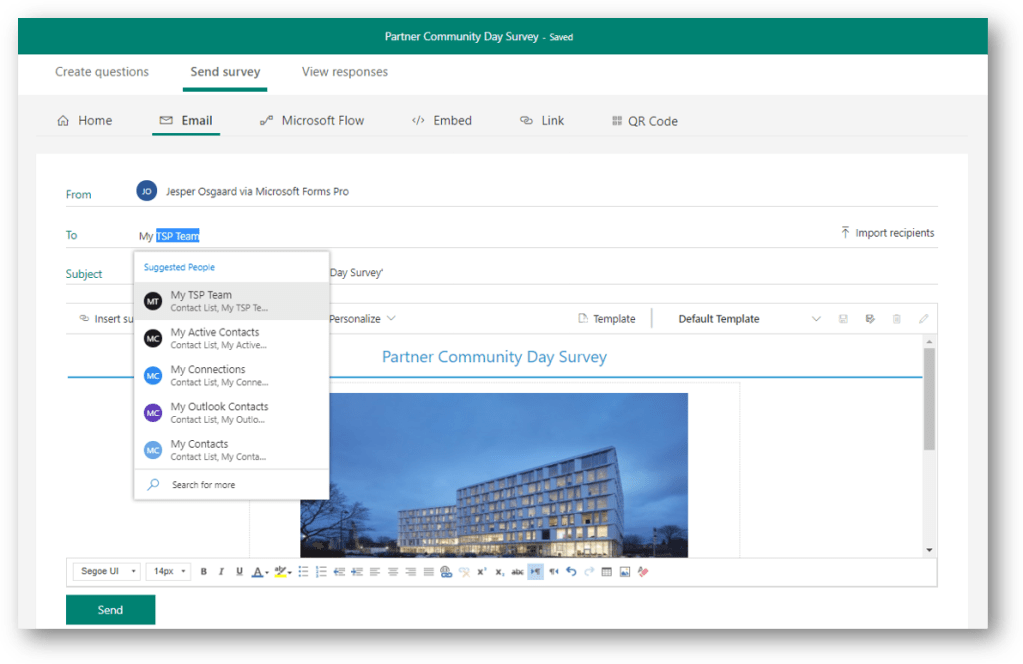Expand the Default Template dropdown
Viewport: 1023px width, 664px height.
[x=816, y=319]
